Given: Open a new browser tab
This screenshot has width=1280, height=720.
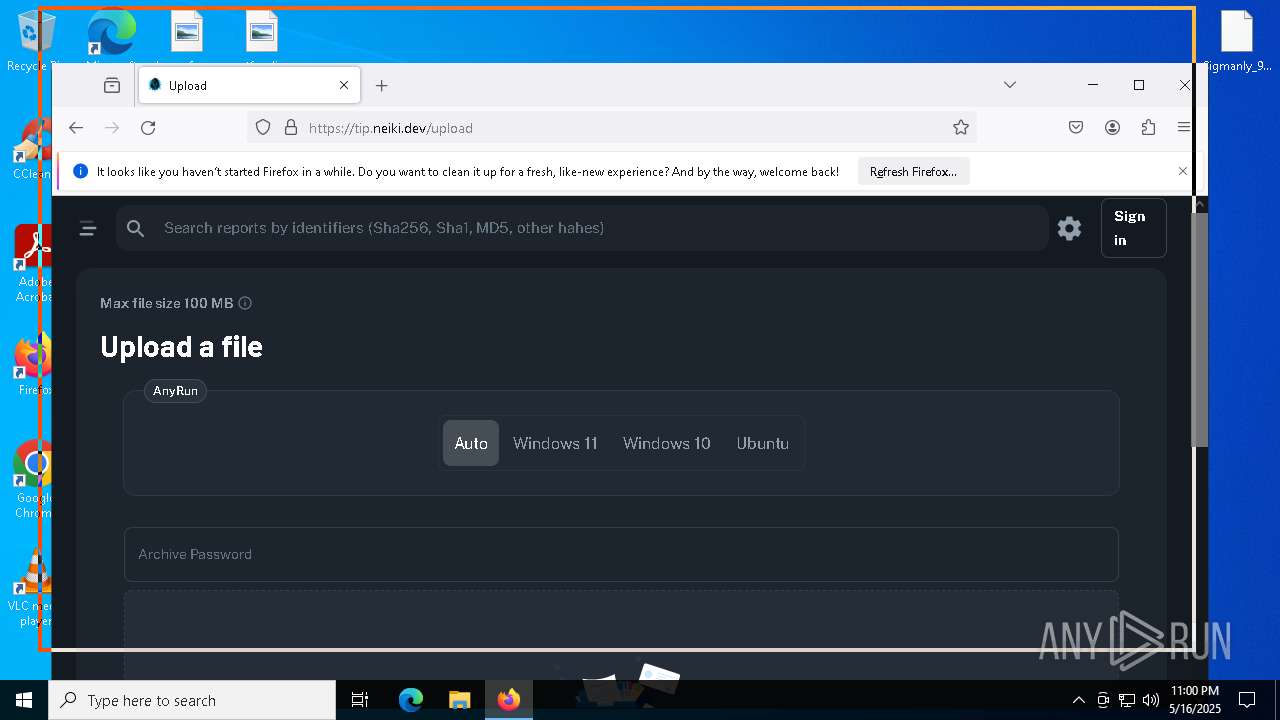Looking at the screenshot, I should point(381,86).
